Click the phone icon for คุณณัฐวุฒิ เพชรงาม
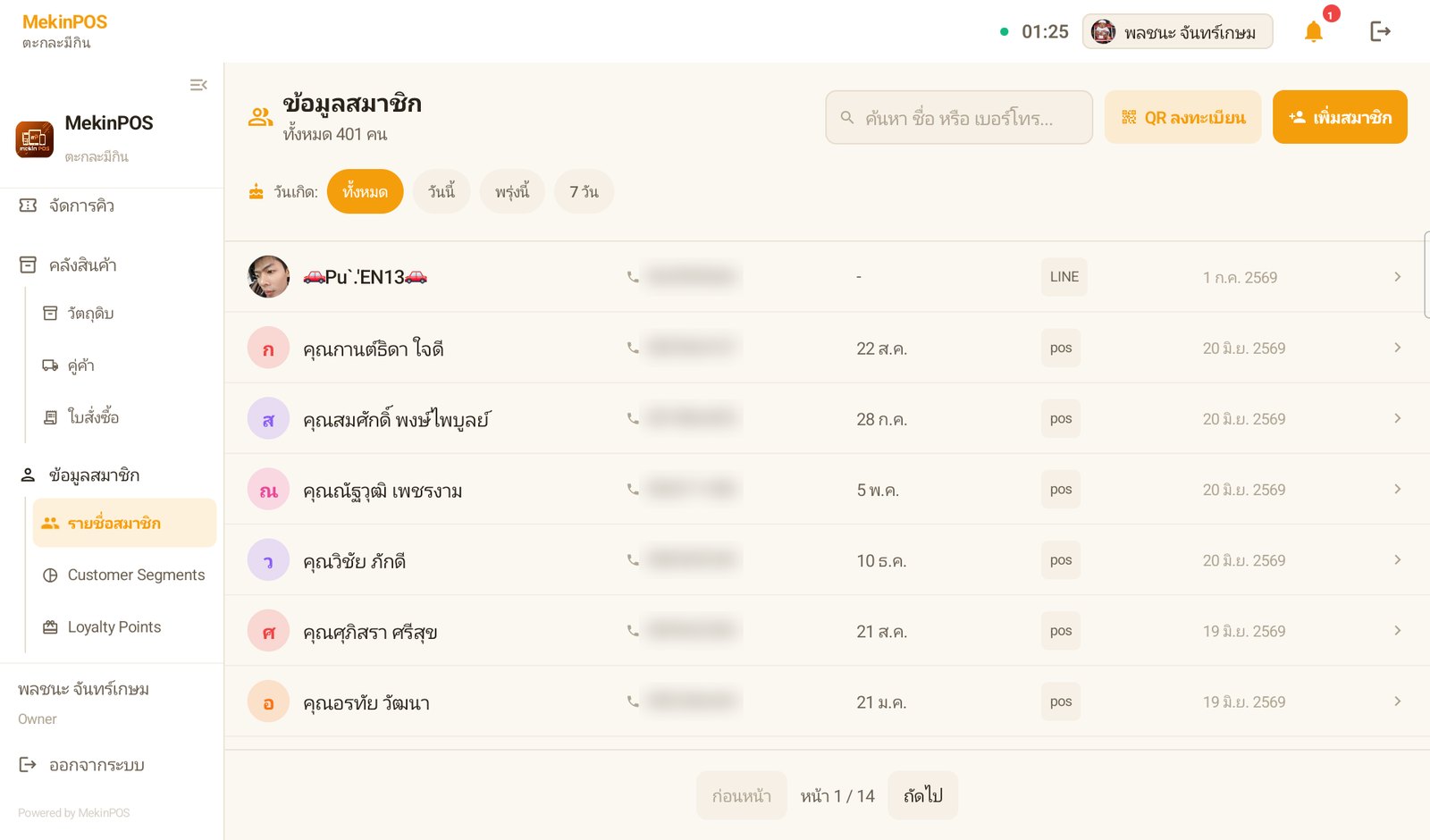The image size is (1430, 840). click(x=633, y=489)
